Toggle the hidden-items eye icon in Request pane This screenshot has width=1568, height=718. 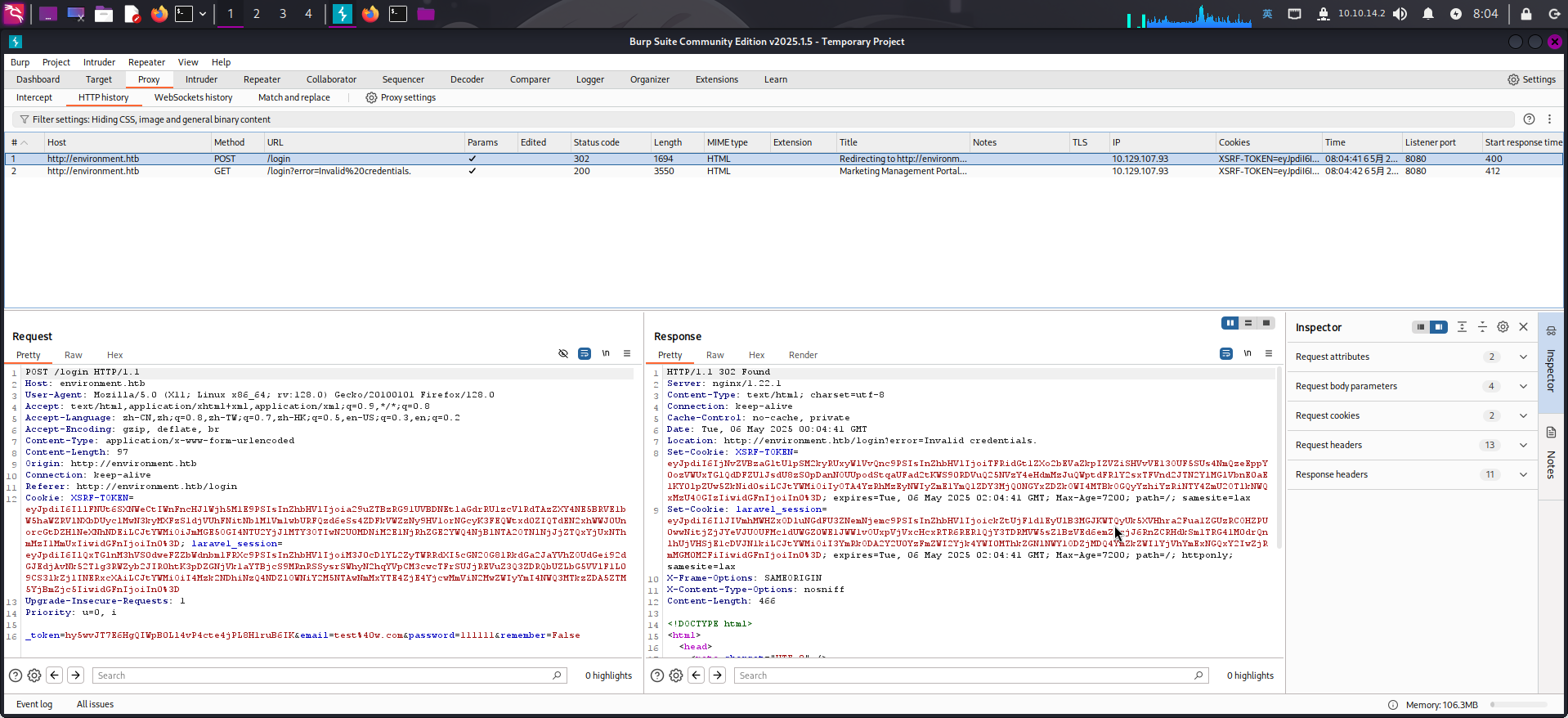563,354
